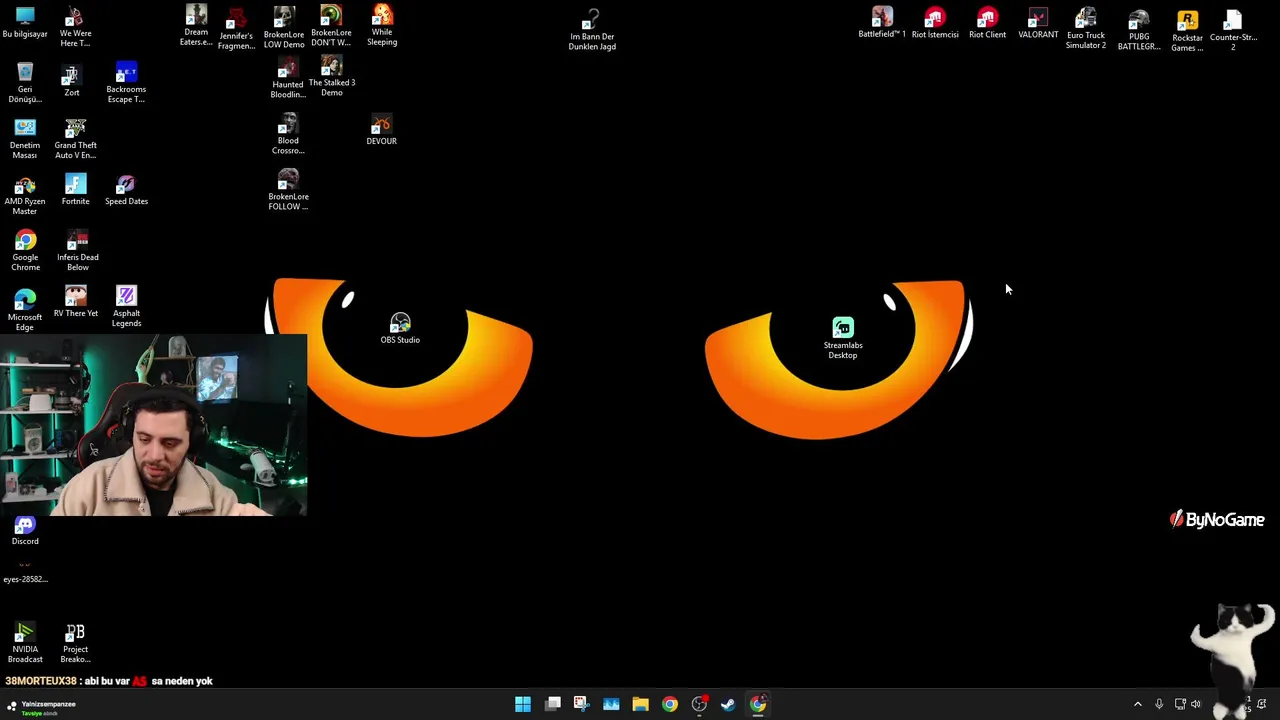
Task: Open Discord desktop shortcut
Action: (x=25, y=531)
